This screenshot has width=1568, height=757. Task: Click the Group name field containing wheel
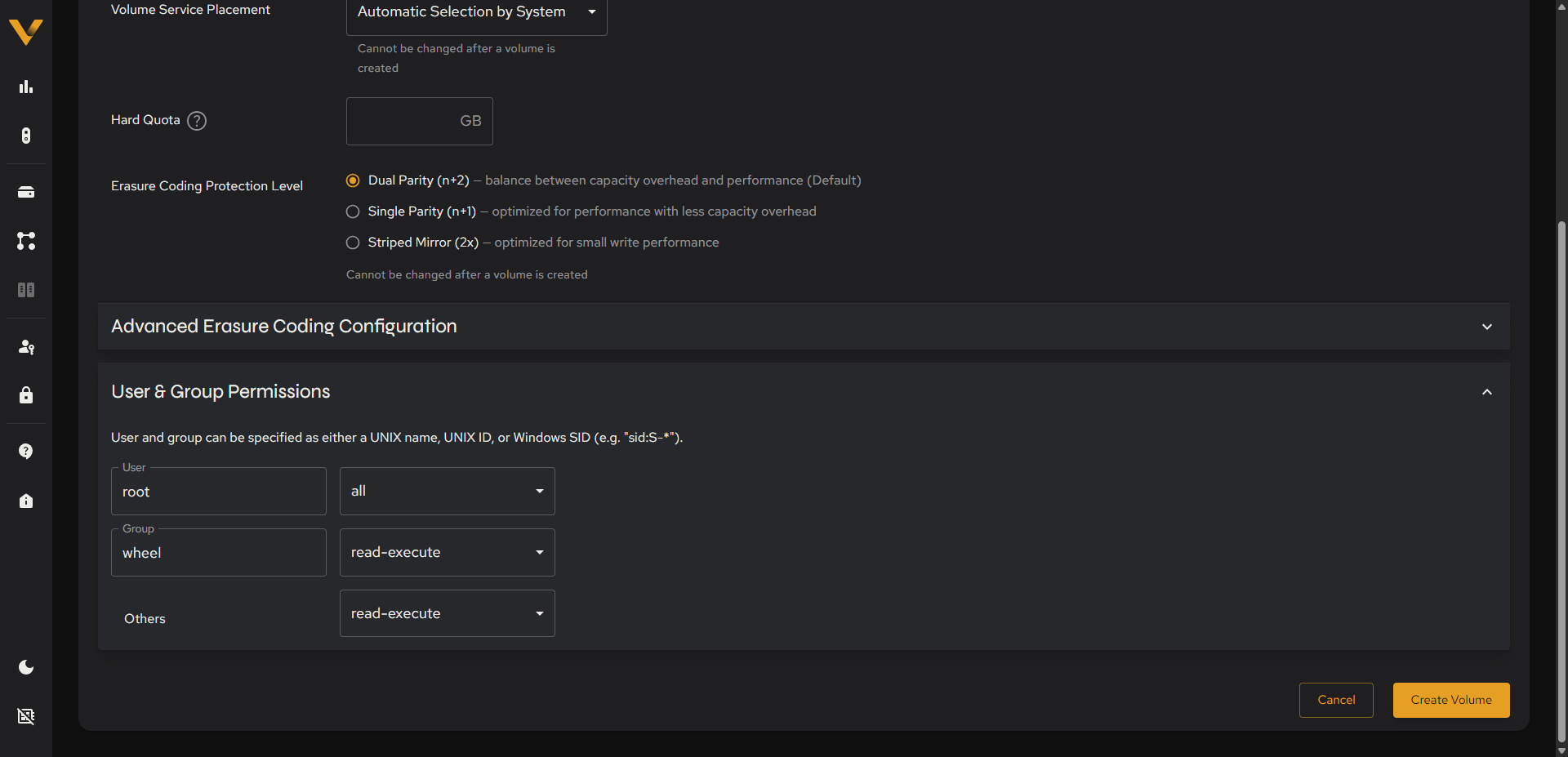(219, 553)
